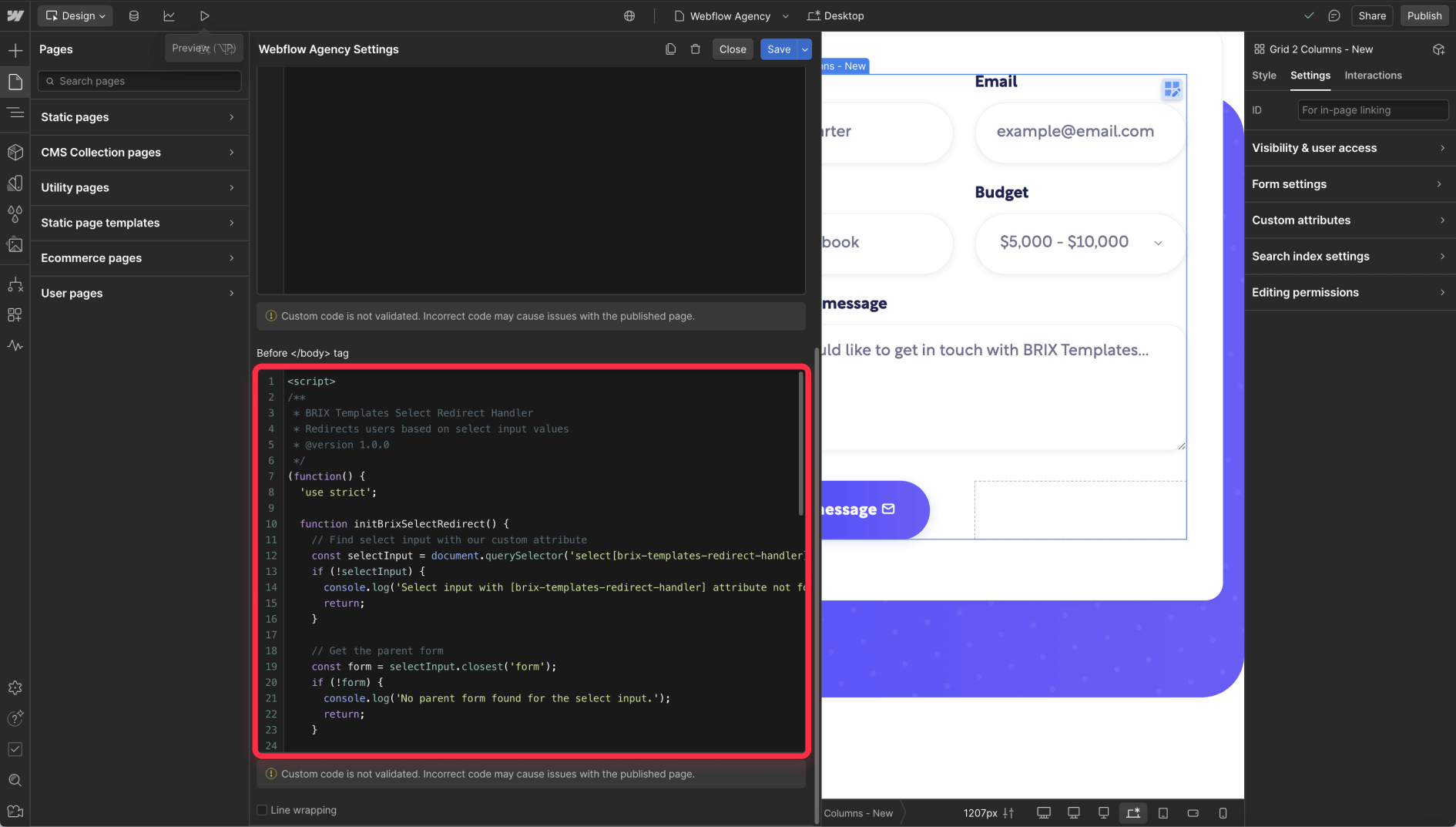
Task: Click the Share button
Action: point(1372,15)
